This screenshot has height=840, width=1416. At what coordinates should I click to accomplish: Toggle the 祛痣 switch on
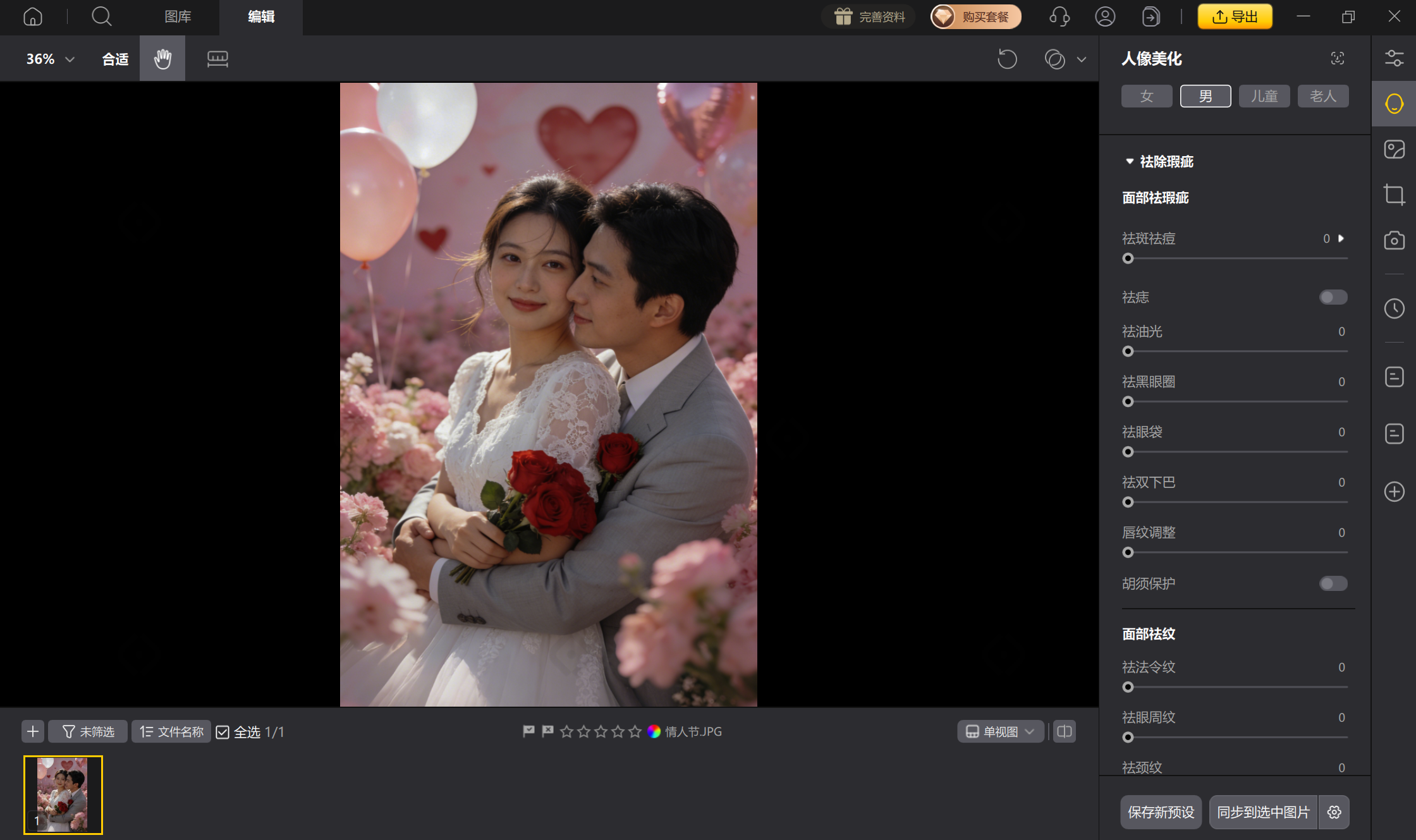coord(1333,297)
